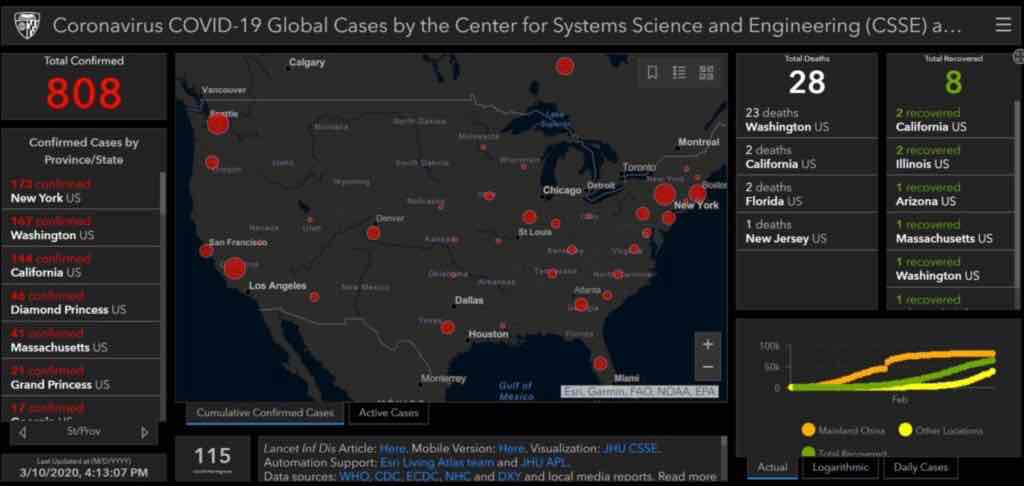1024x486 pixels.
Task: Select Diamond Princess US confirmed row
Action: coord(82,303)
